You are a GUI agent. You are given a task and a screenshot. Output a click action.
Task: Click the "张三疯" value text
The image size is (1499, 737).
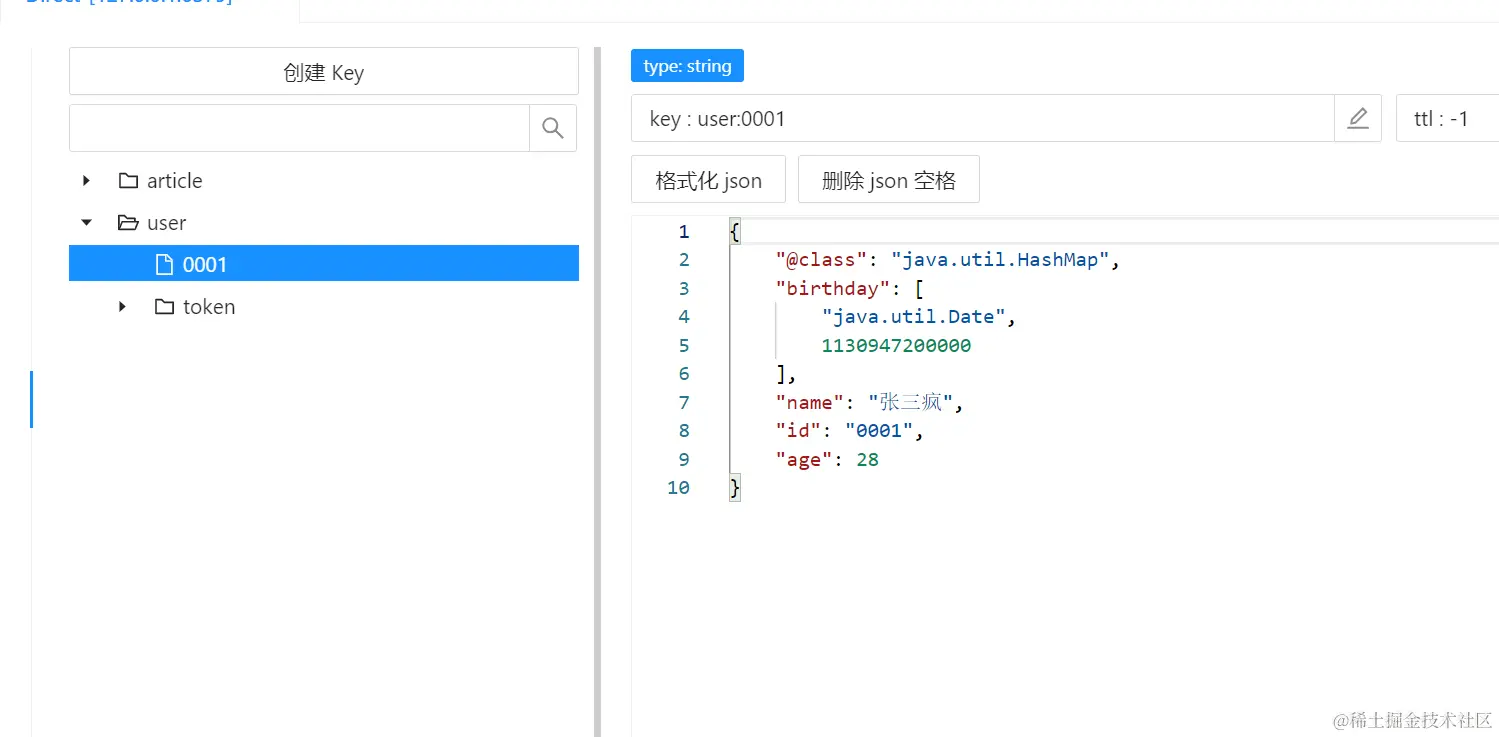(910, 403)
